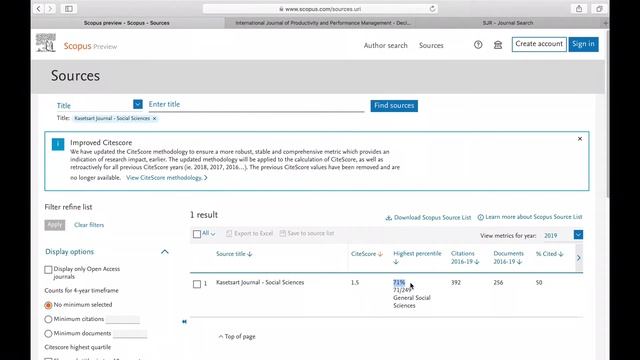This screenshot has height=360, width=640.
Task: Click the highlighted 71% percentile value
Action: [399, 282]
